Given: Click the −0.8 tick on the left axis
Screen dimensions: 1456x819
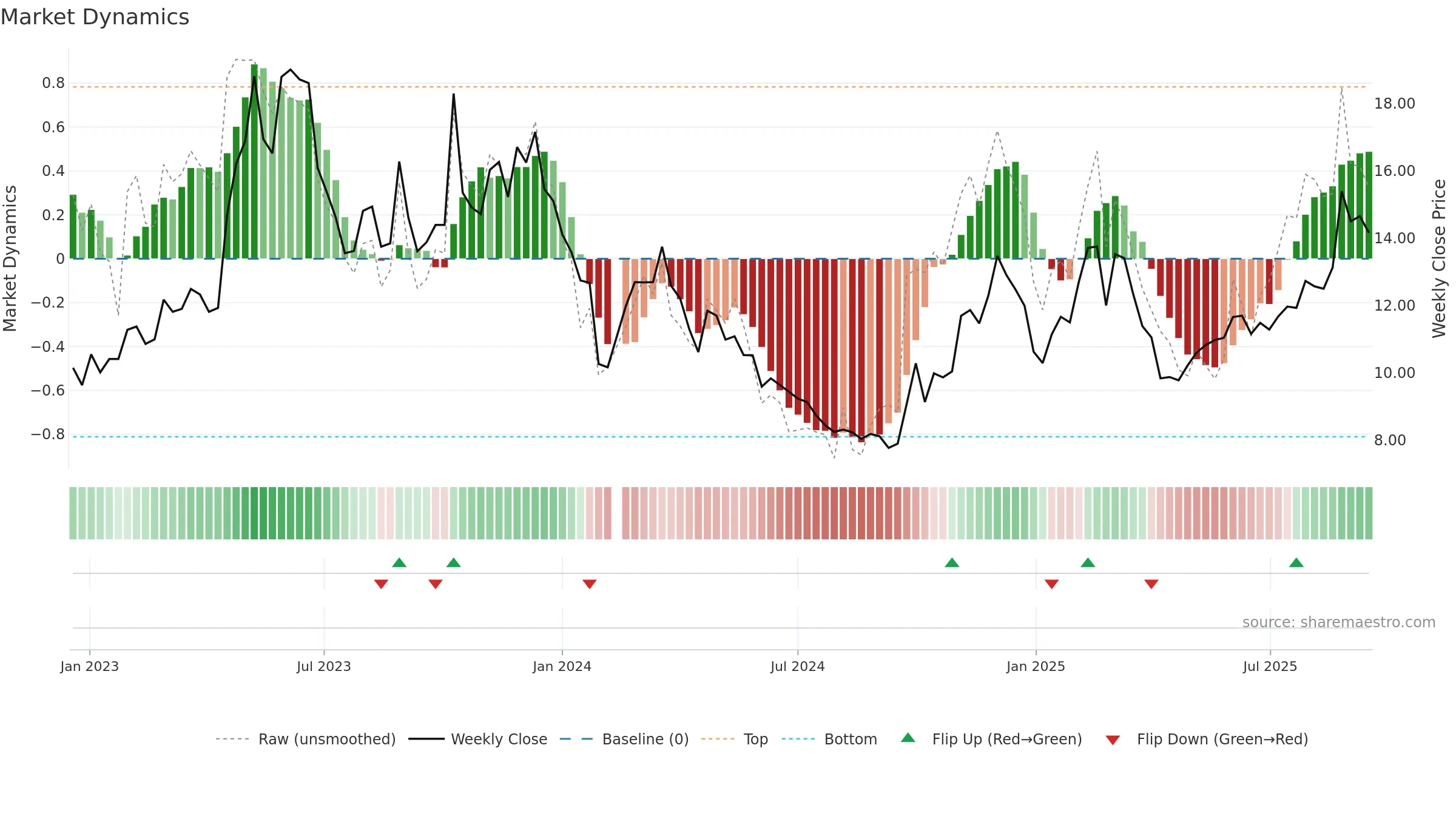Looking at the screenshot, I should (x=48, y=434).
